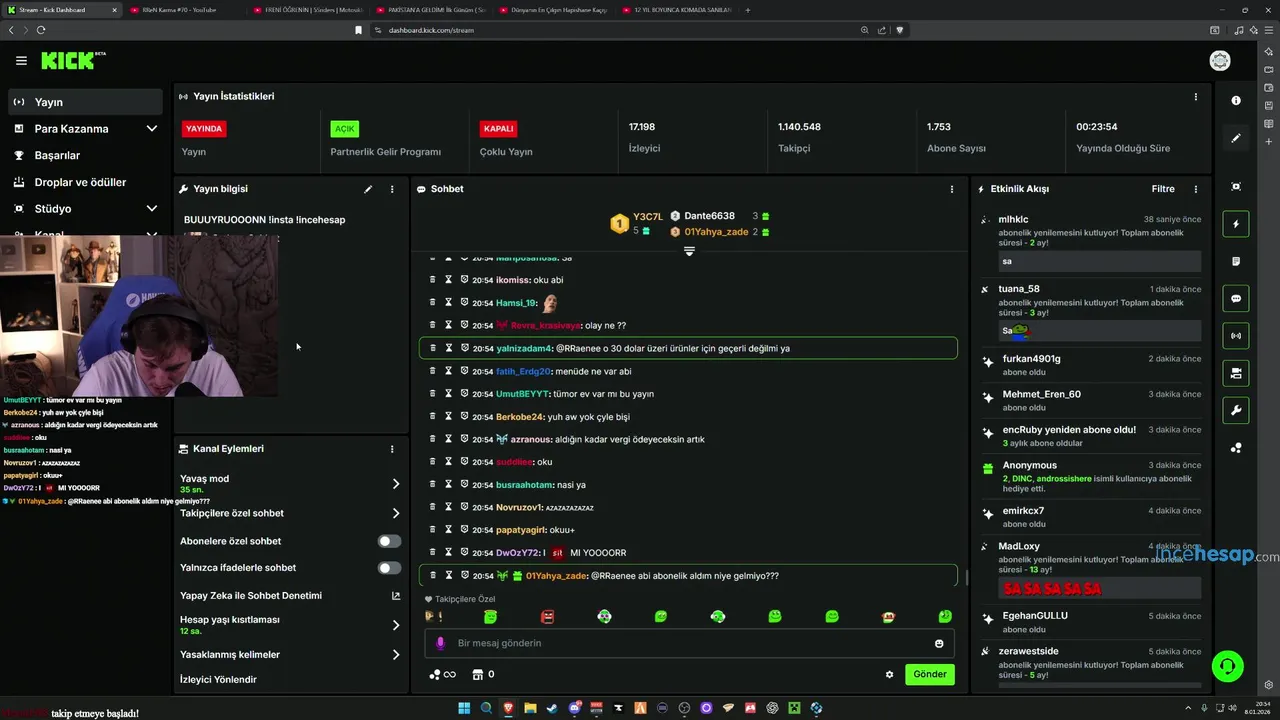
Task: Open OBS Studio from taskbar
Action: point(684,708)
